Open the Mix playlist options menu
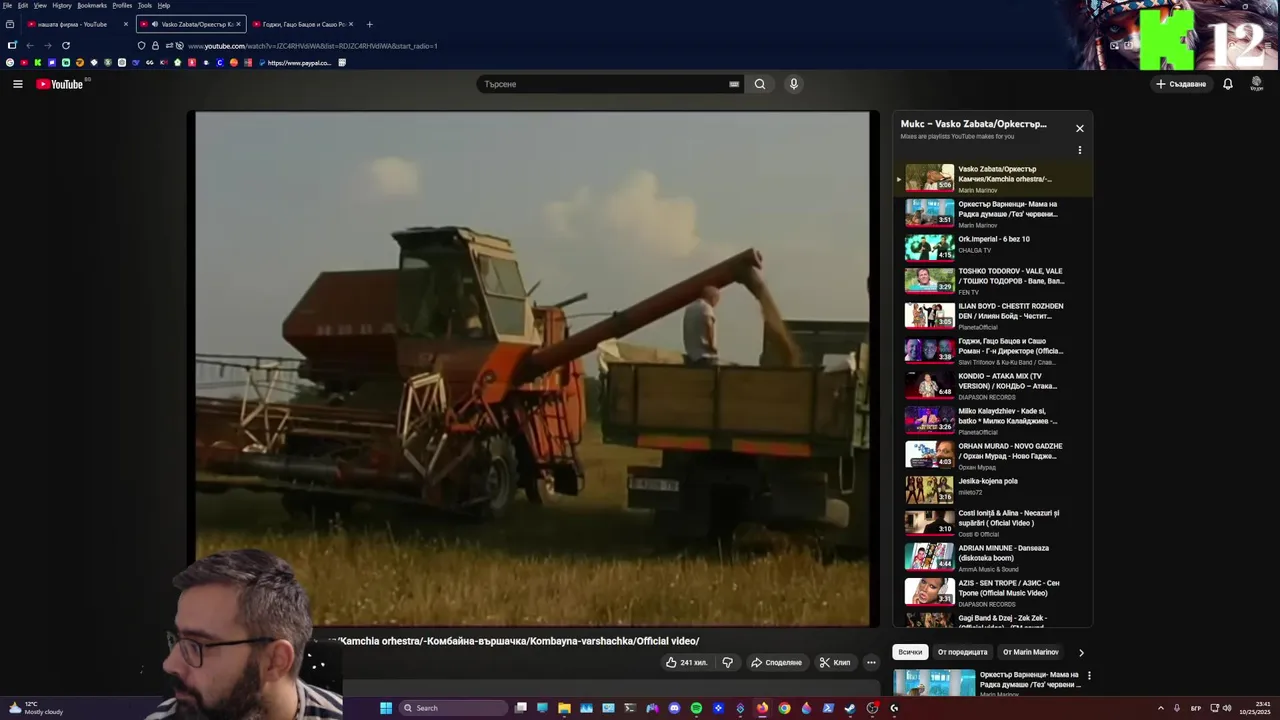 click(x=1080, y=150)
